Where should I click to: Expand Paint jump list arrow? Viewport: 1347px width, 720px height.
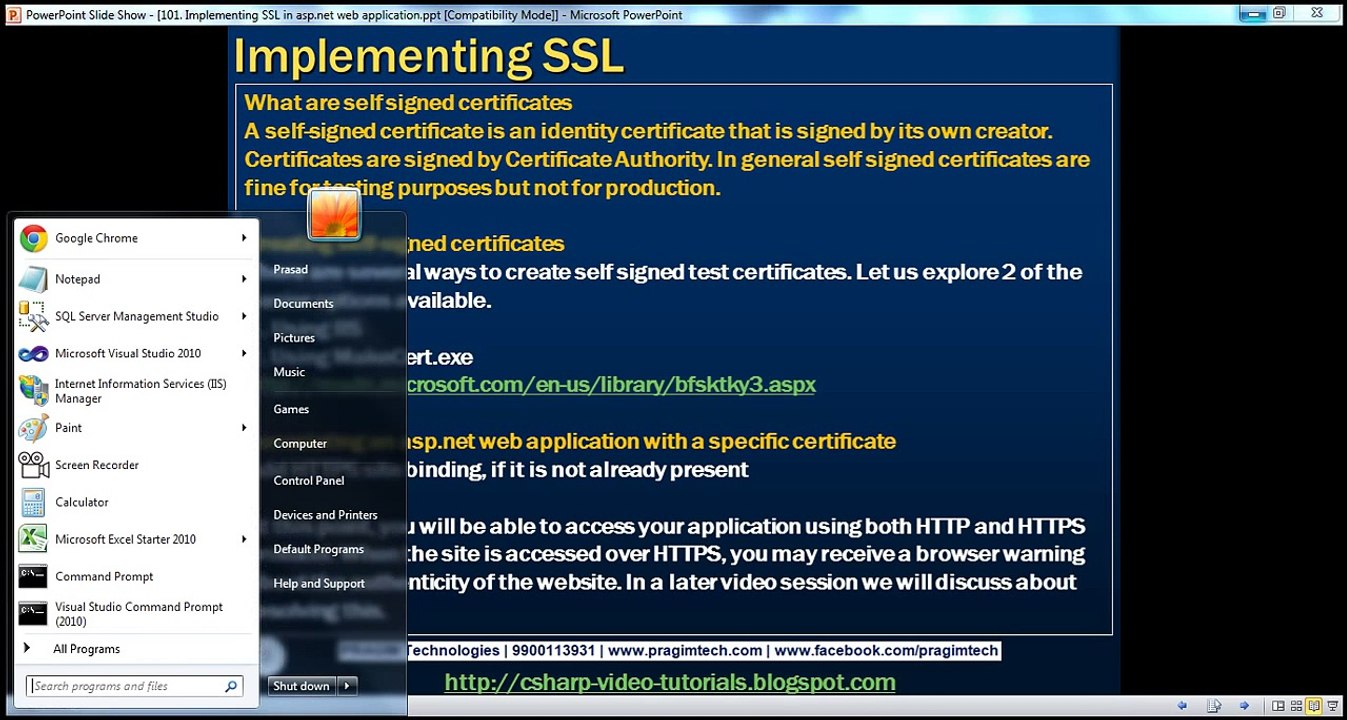click(244, 428)
